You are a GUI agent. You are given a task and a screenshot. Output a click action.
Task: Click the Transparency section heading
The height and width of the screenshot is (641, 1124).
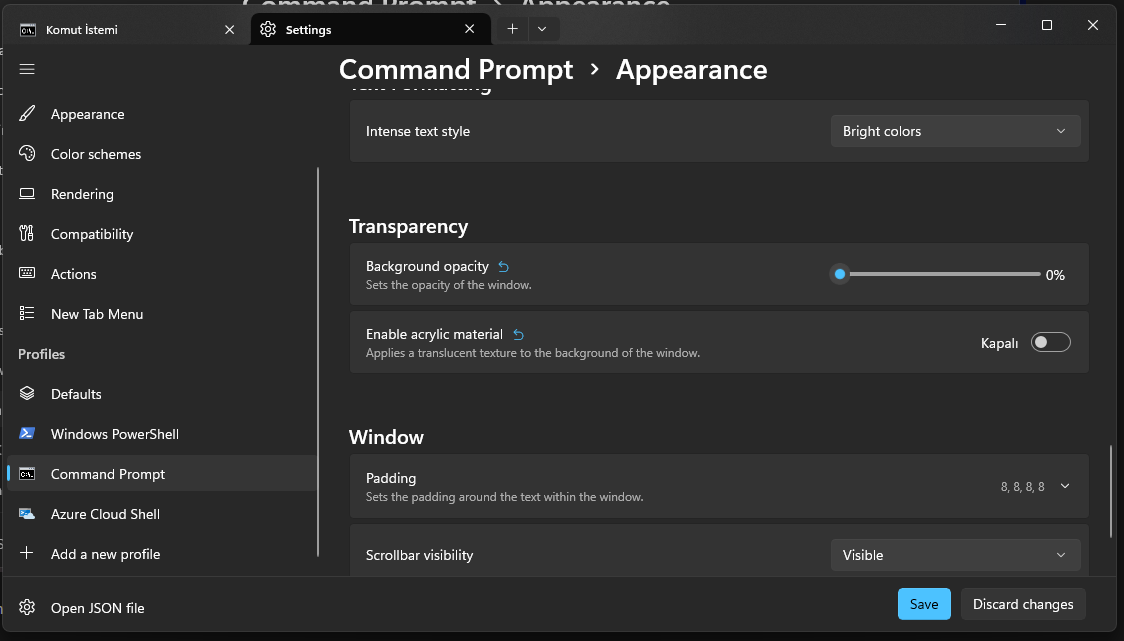click(409, 227)
